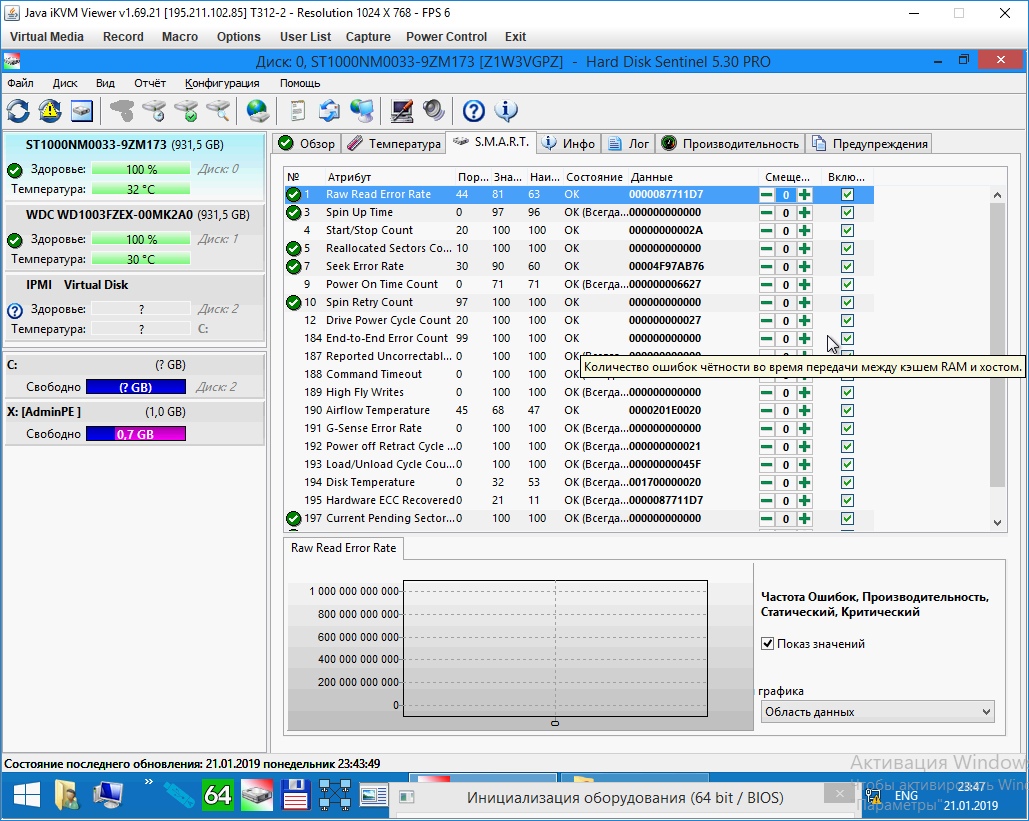1029x821 pixels.
Task: Click the plus offset button for Current Pending Sector
Action: [805, 518]
